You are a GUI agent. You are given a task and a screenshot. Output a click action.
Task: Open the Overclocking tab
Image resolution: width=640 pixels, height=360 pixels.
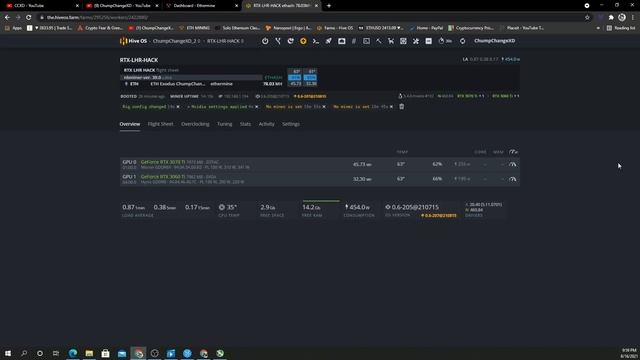(195, 124)
